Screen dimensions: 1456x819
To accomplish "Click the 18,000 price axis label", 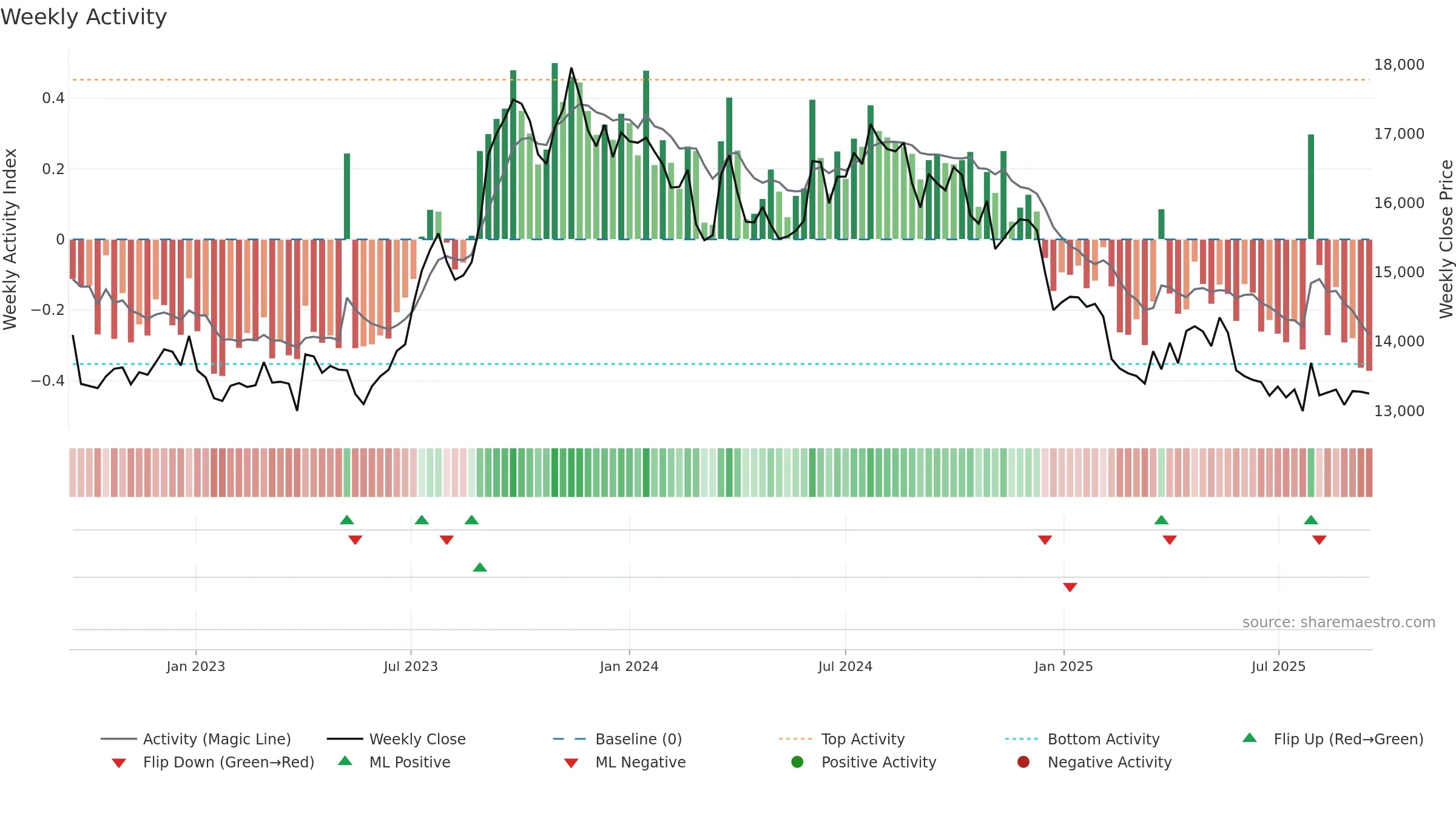I will [1399, 64].
